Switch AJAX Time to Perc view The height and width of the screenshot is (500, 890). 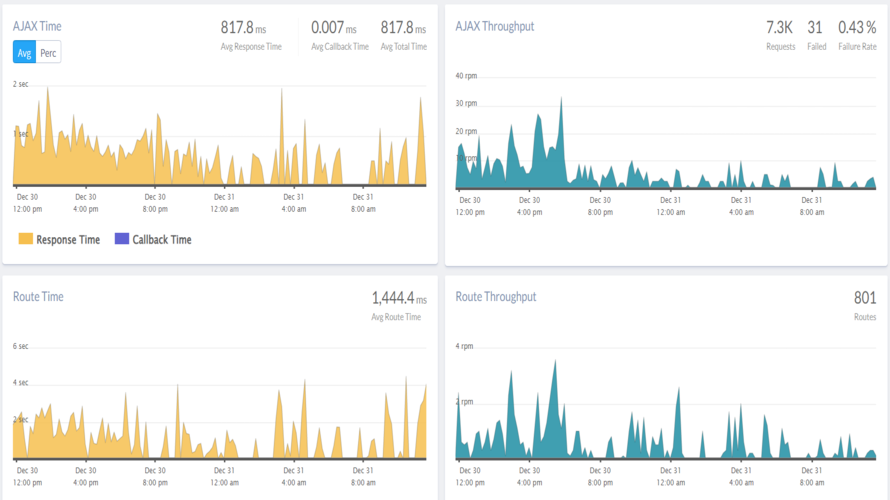[x=48, y=53]
